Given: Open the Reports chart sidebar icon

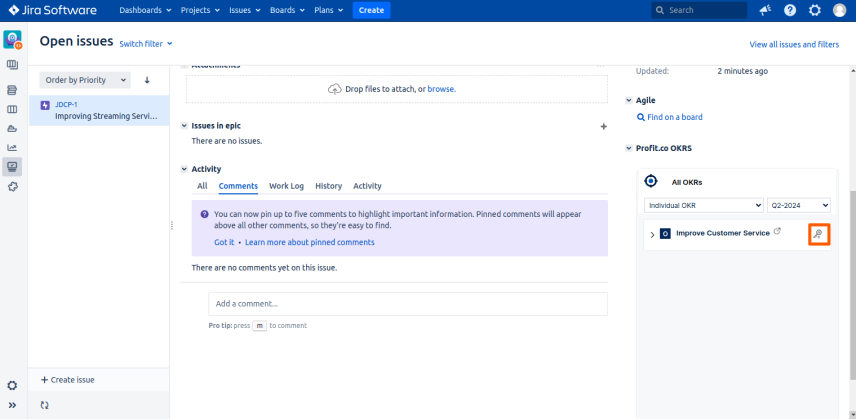Looking at the screenshot, I should click(x=12, y=147).
